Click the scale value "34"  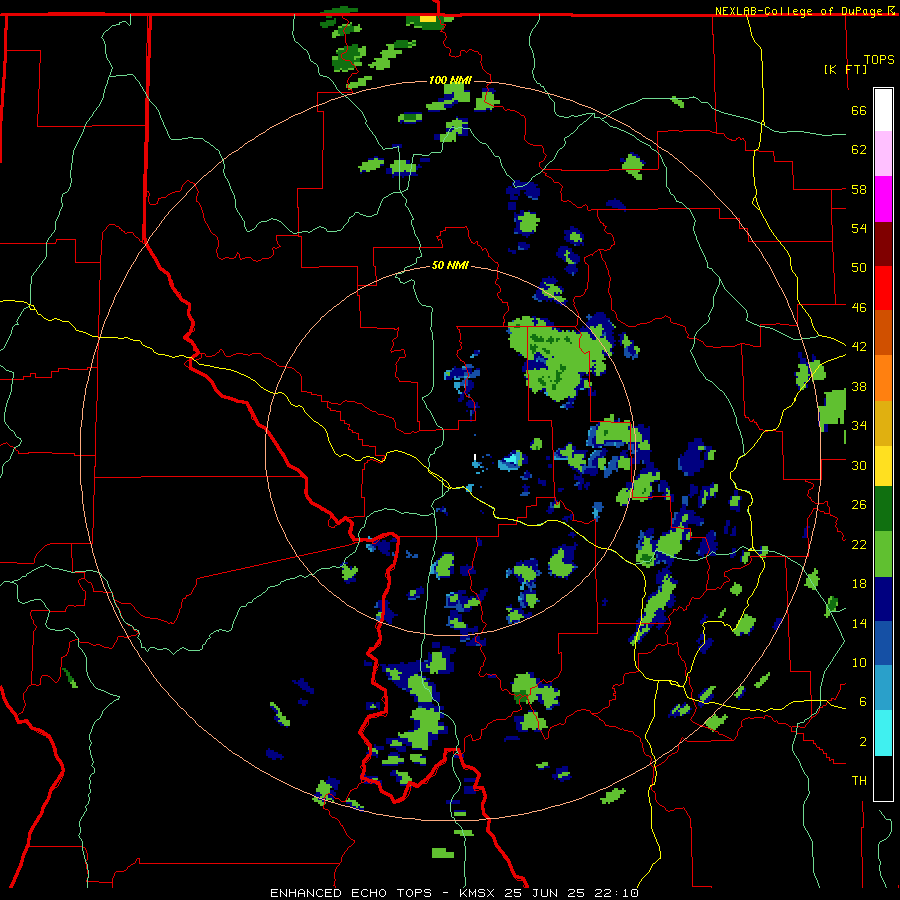point(859,425)
